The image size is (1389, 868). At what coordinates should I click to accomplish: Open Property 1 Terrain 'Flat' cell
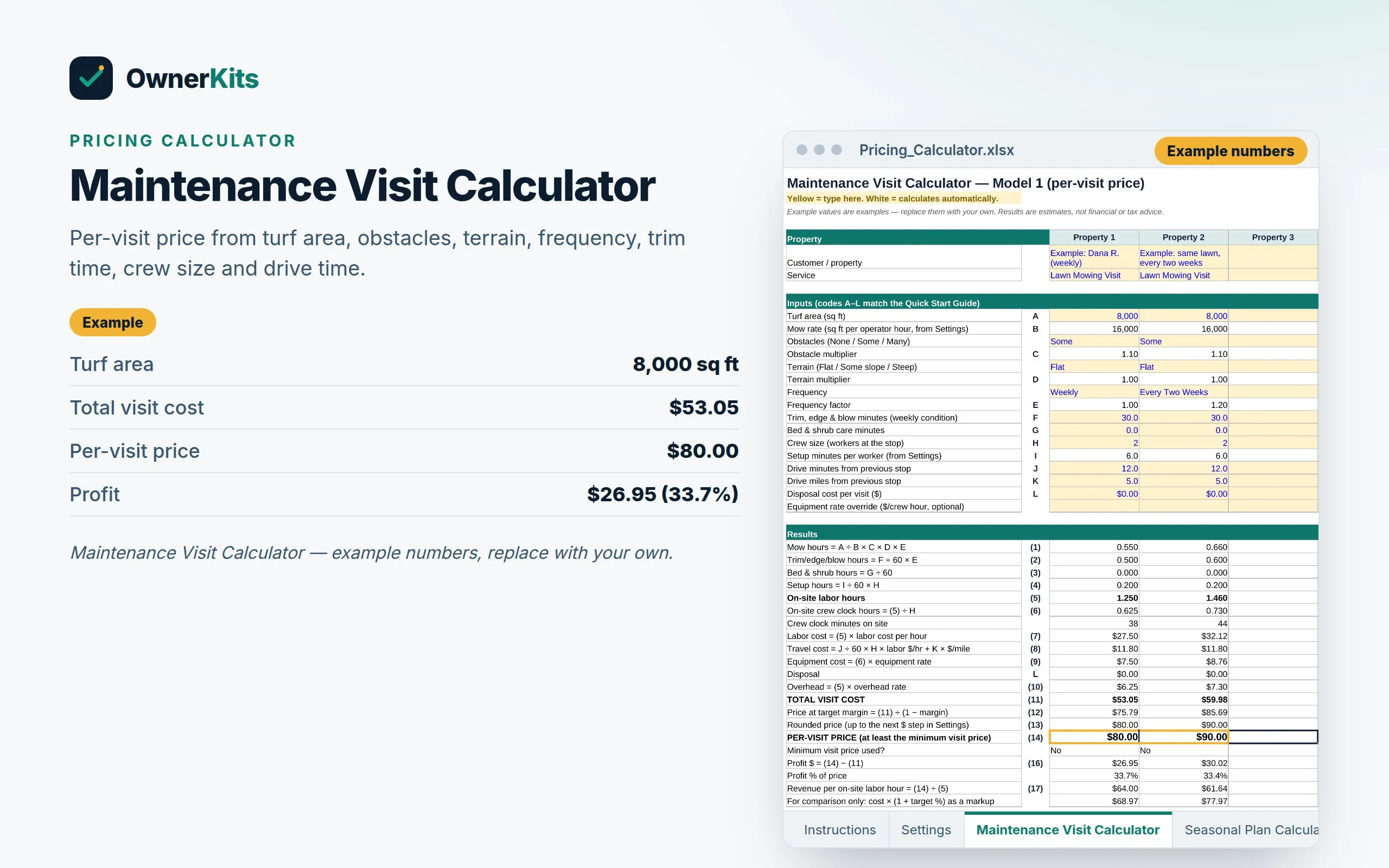[x=1094, y=367]
